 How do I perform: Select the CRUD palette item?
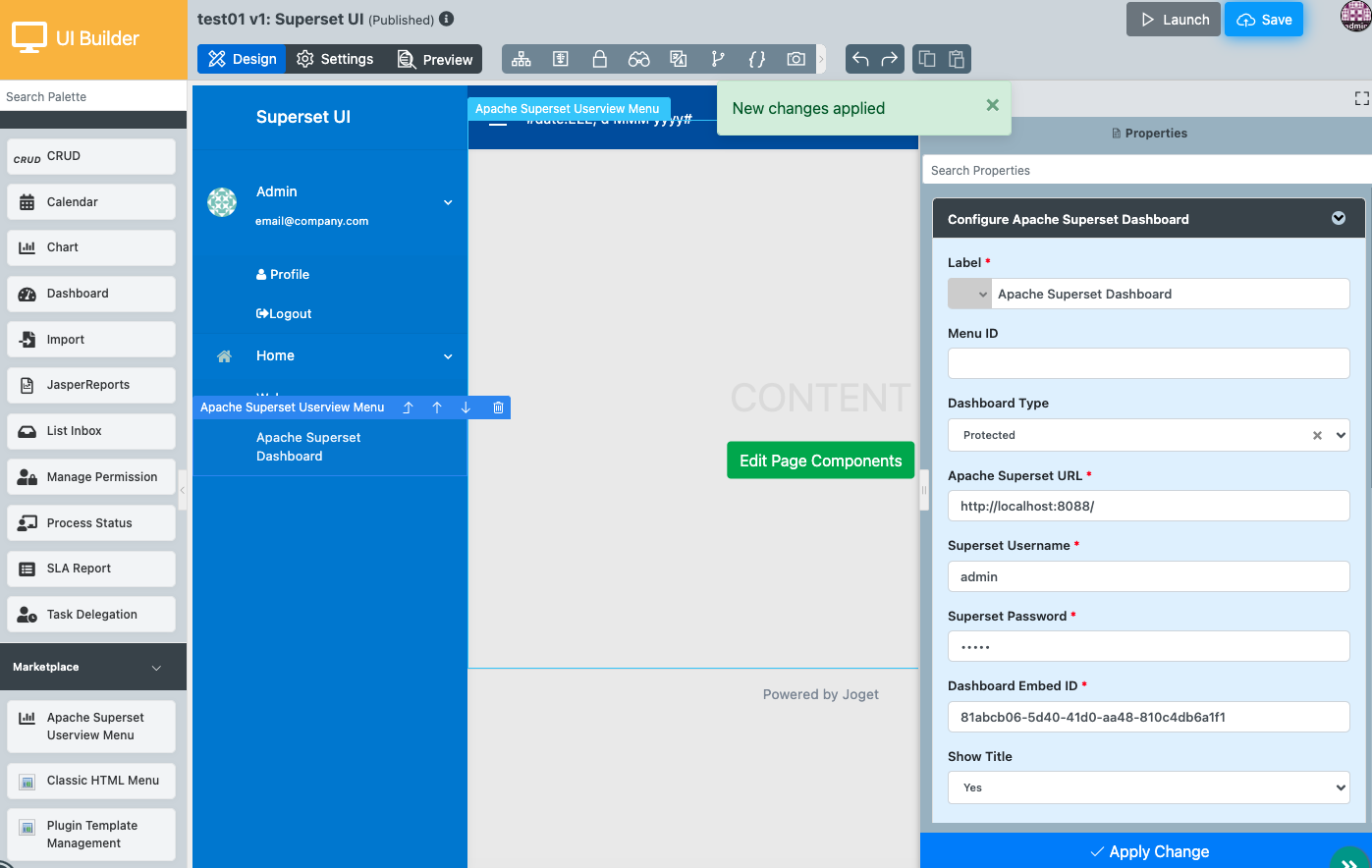click(91, 156)
